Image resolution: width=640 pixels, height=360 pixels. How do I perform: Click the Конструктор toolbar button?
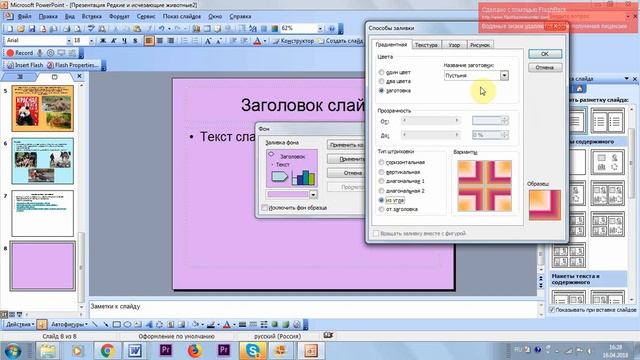pyautogui.click(x=293, y=41)
